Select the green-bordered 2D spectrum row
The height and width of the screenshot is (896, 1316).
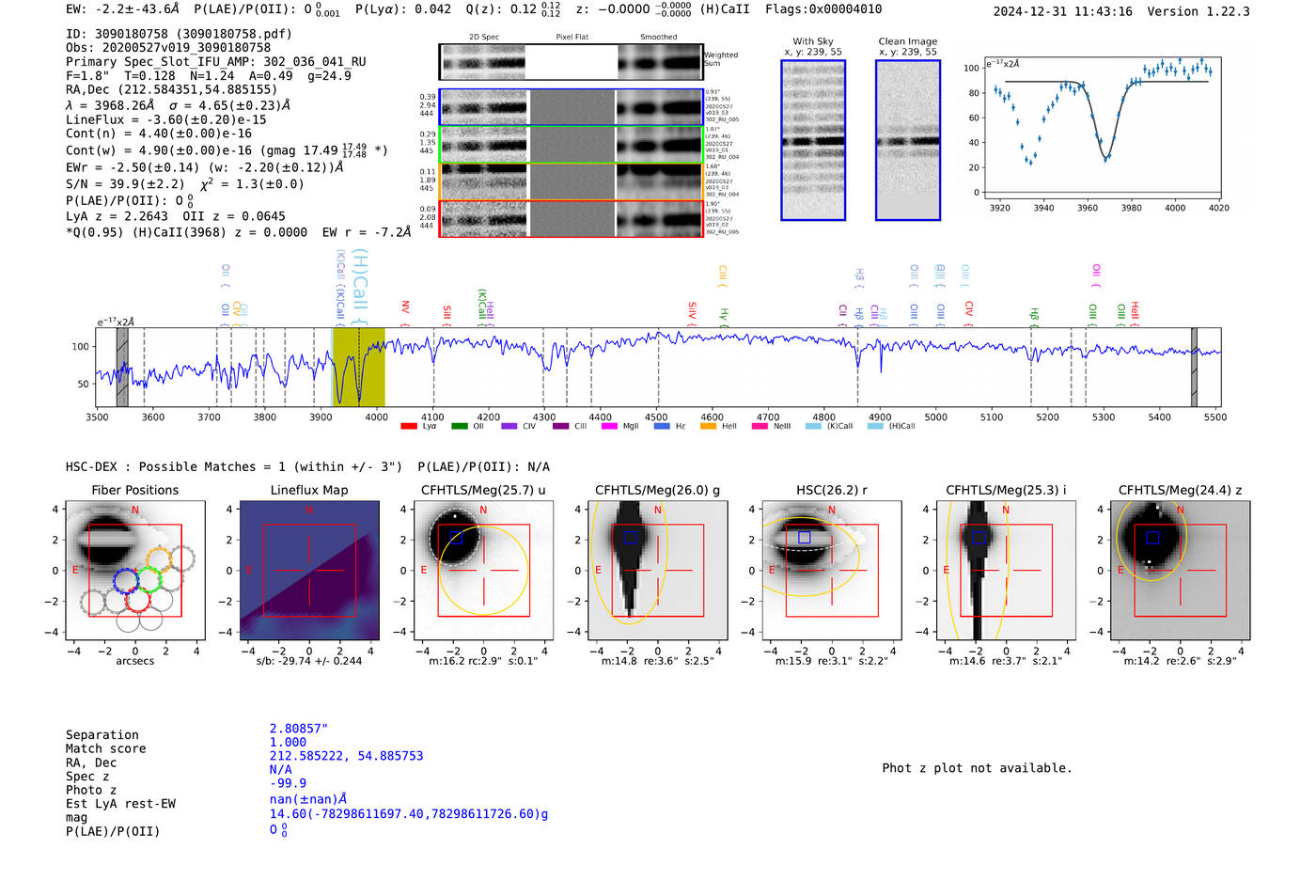571,144
